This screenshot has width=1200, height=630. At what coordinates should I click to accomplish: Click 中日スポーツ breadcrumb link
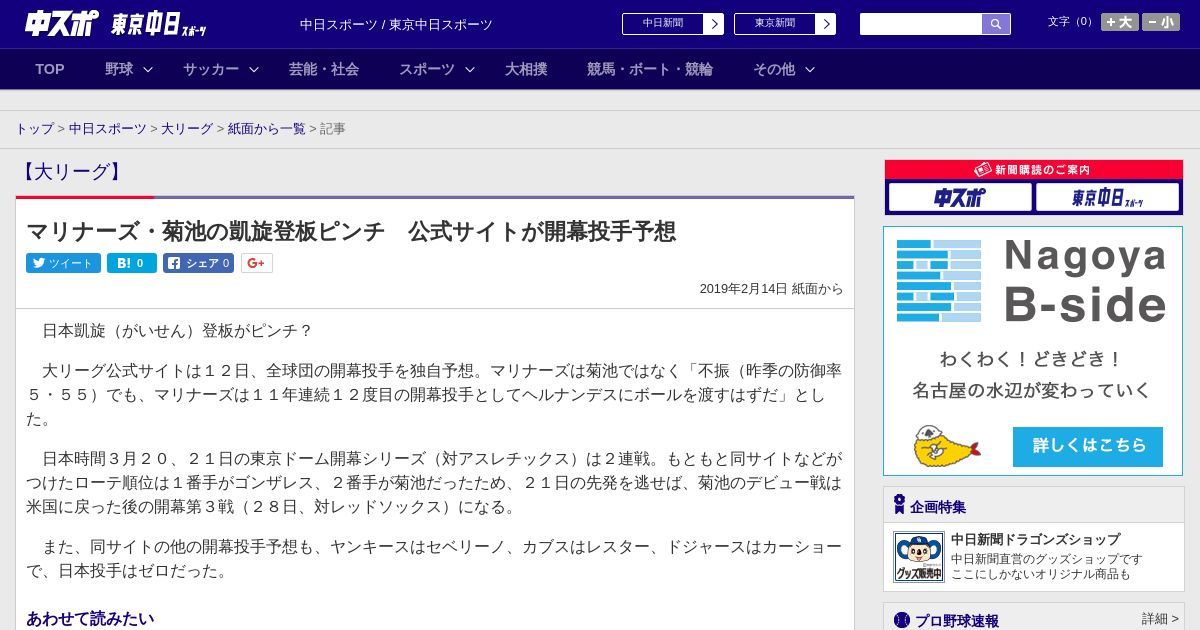tap(107, 129)
